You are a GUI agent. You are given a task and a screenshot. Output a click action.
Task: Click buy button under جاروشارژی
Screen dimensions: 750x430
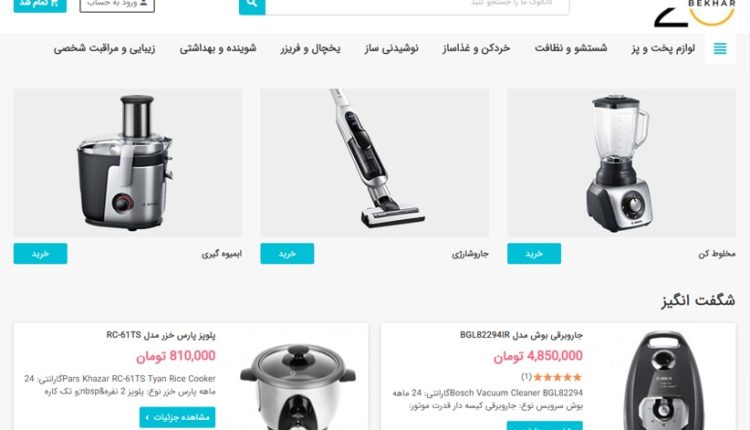(287, 254)
